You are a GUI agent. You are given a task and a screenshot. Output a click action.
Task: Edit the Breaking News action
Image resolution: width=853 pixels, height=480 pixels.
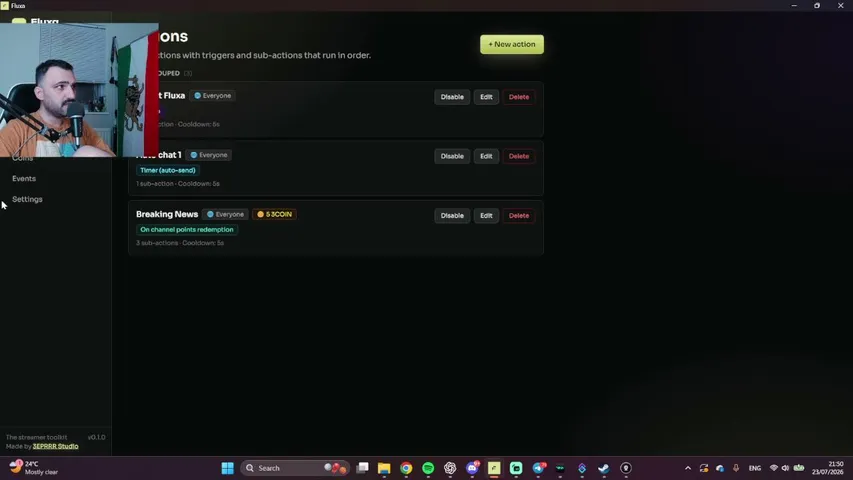tap(486, 216)
